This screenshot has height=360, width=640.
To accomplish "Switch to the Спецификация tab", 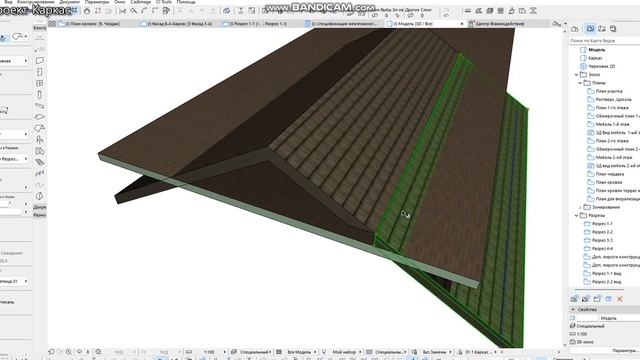I will tap(343, 24).
